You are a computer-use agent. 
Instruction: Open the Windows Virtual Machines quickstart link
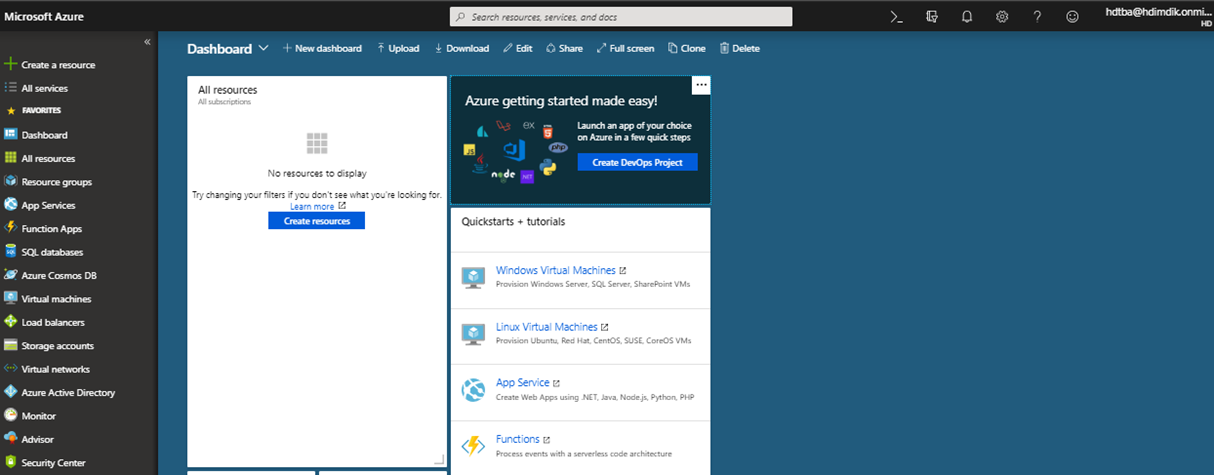555,270
